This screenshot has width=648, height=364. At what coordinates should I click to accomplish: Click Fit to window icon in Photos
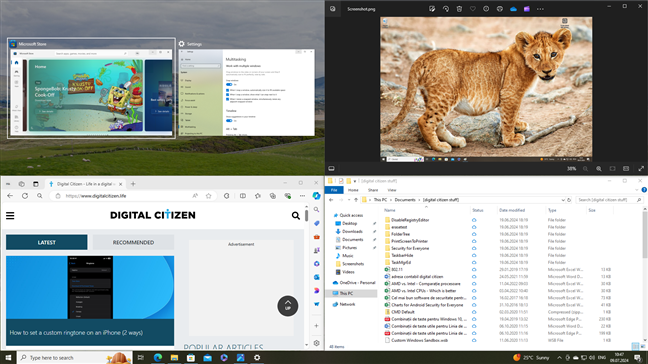[x=612, y=169]
